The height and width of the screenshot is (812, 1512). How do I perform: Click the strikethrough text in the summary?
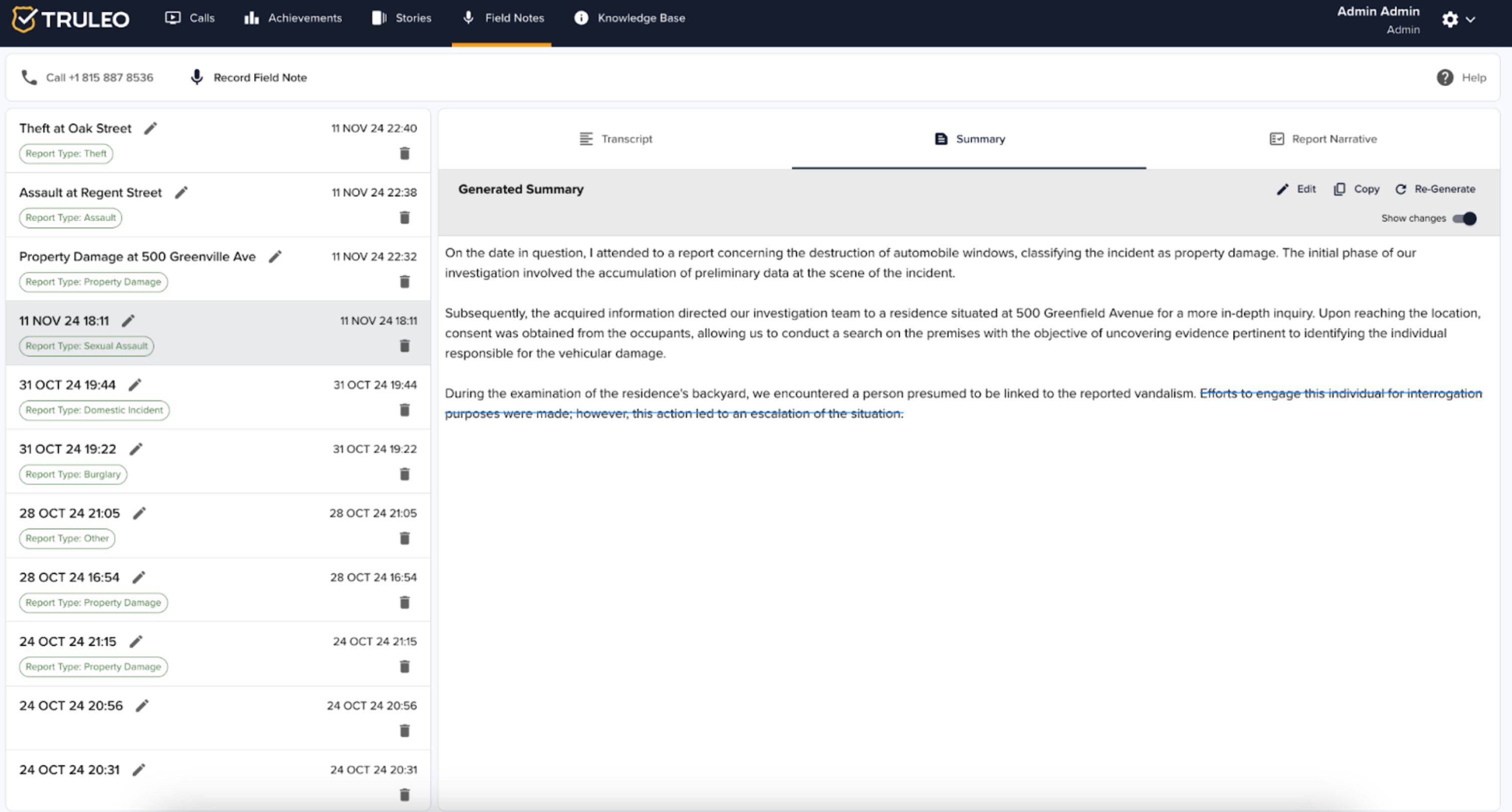[964, 403]
